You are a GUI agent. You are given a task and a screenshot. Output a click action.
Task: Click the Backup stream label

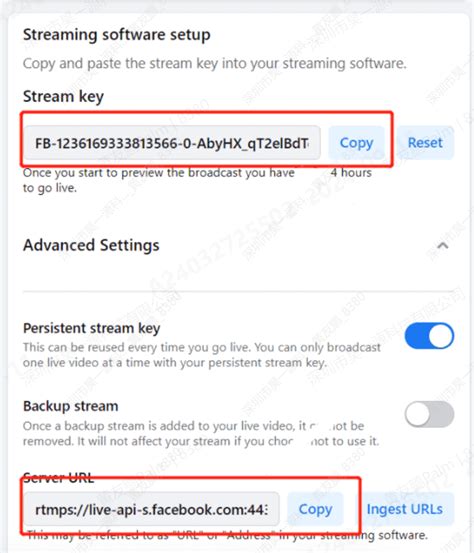71,406
